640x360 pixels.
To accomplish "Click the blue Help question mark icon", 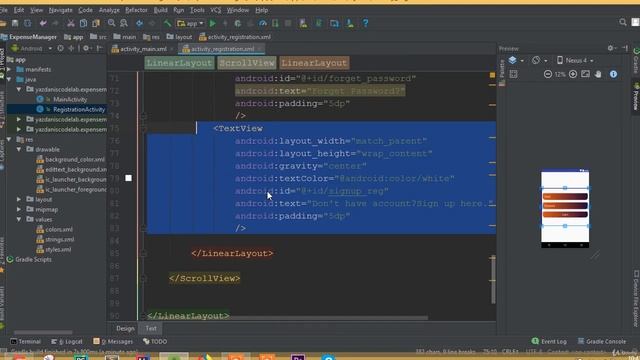I will (x=365, y=24).
